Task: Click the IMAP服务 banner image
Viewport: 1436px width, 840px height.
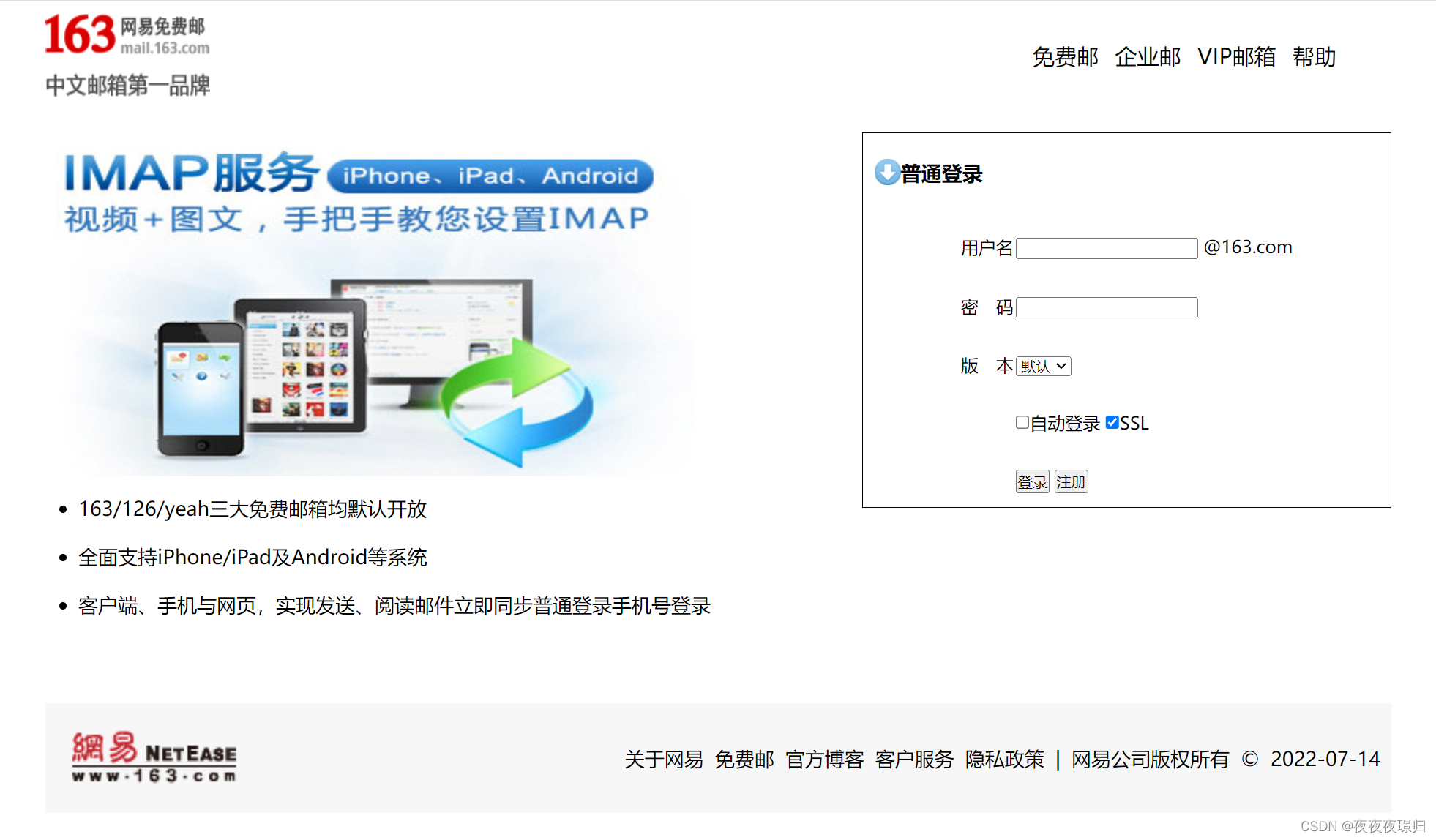Action: pos(373,307)
